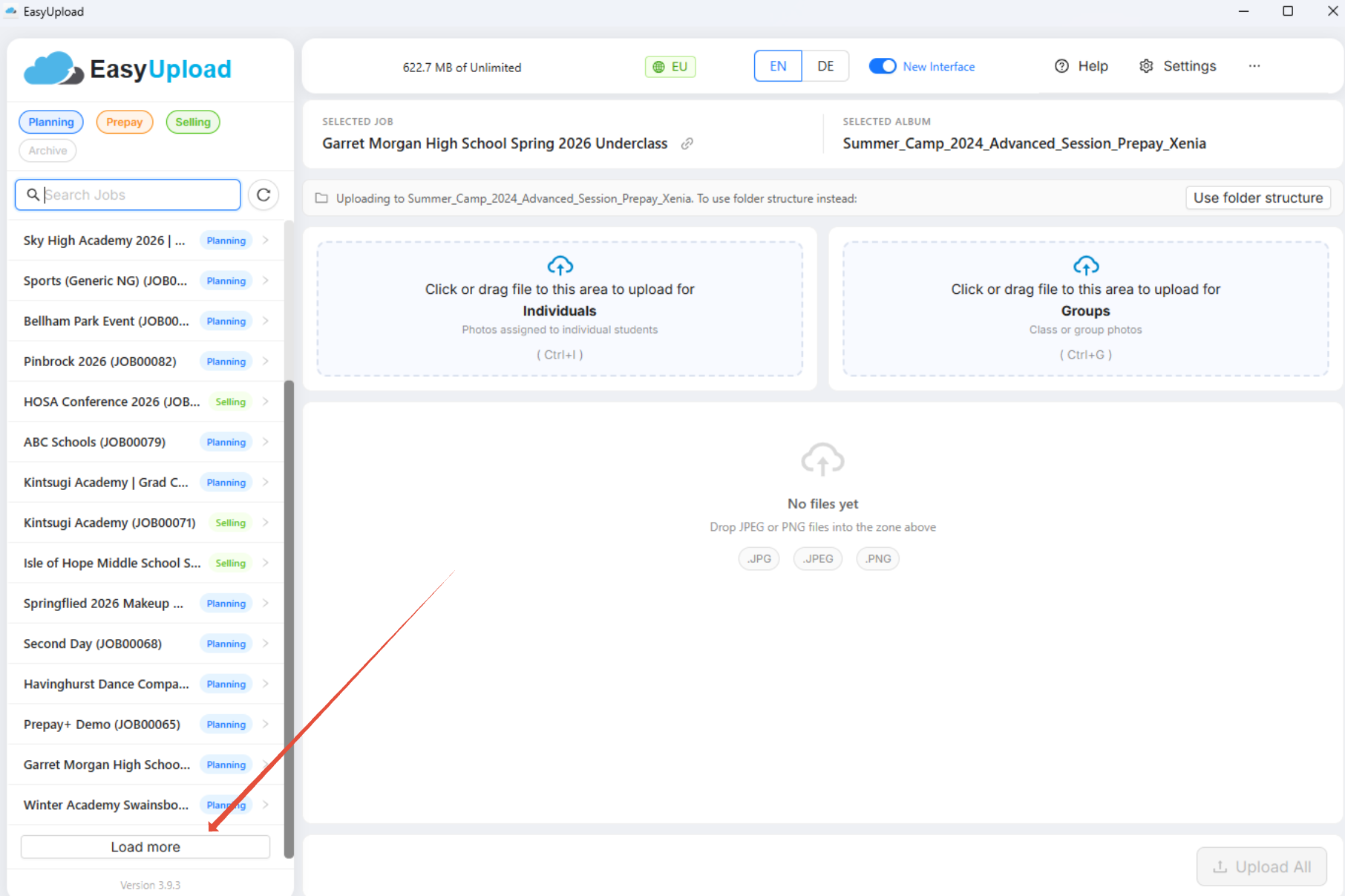The width and height of the screenshot is (1345, 896).
Task: Select Prepay+ Demo (JOB00065) job
Action: coord(145,725)
